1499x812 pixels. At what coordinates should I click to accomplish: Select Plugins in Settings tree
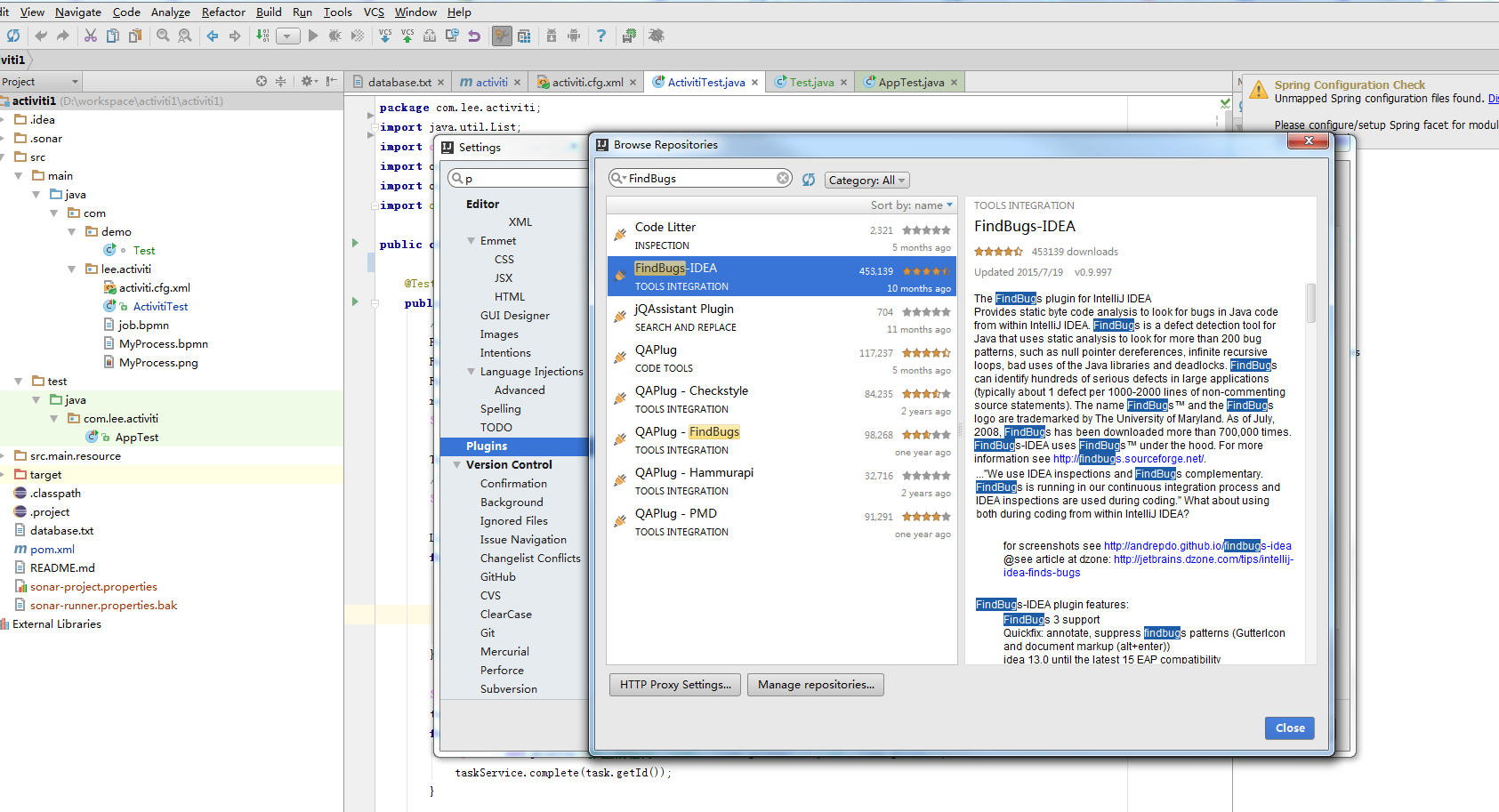(x=514, y=446)
